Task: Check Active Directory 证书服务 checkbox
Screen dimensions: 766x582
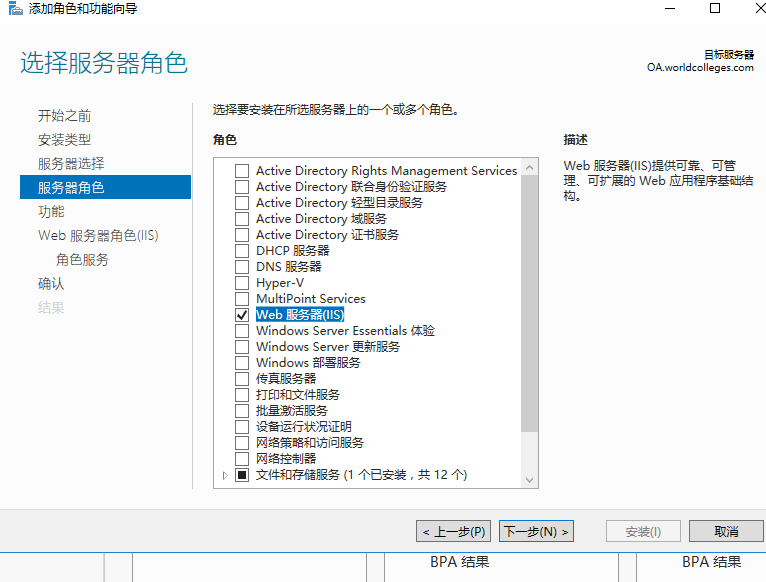Action: point(242,235)
